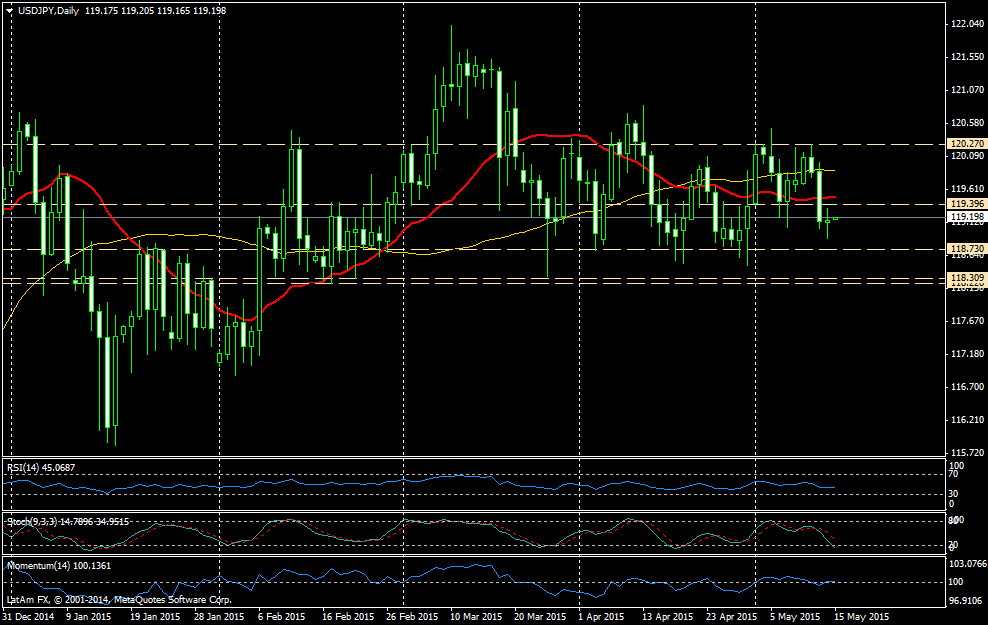Click the current price 119.198 tag
The image size is (988, 625).
pos(965,217)
